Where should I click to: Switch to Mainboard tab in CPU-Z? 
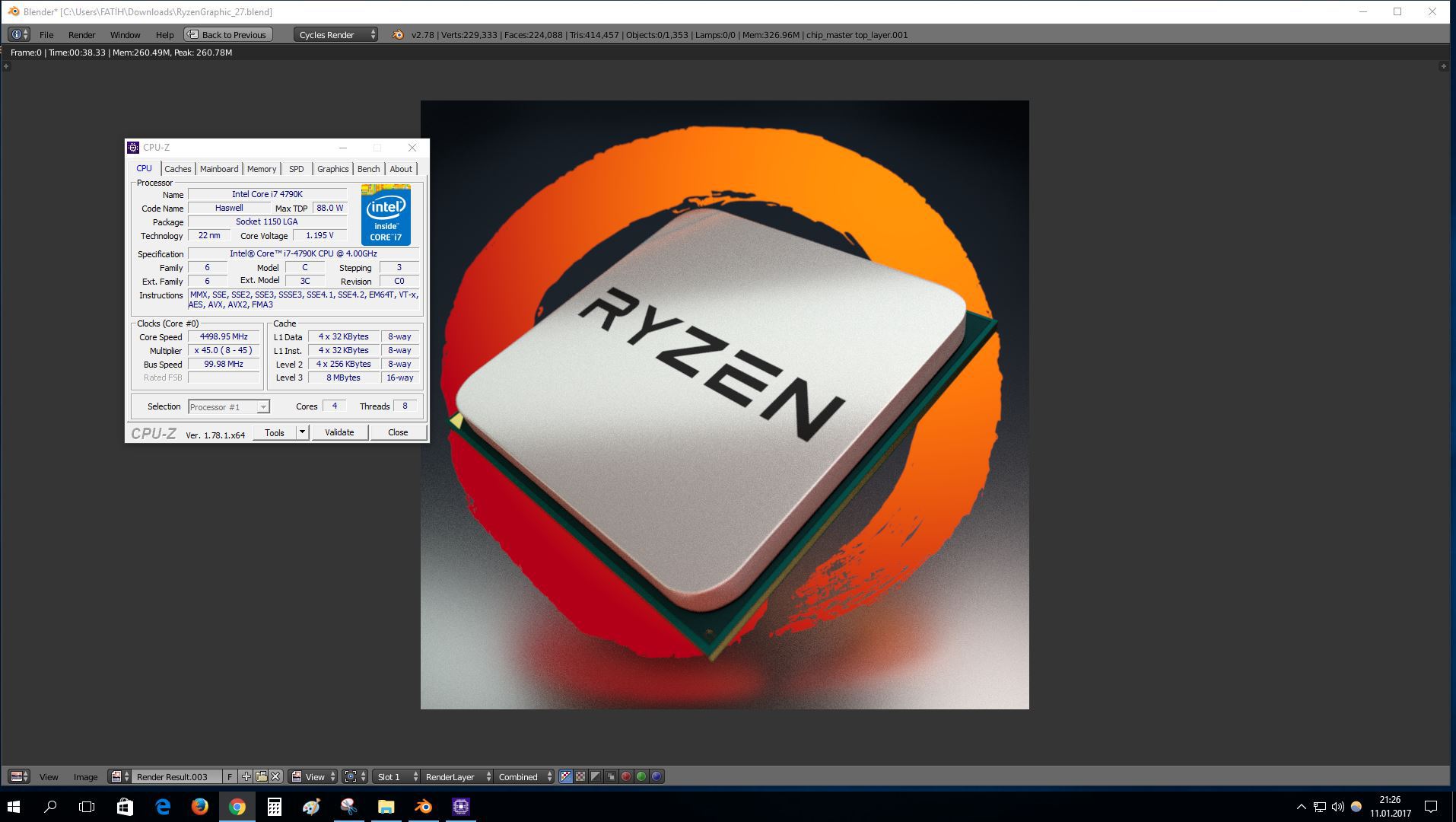click(x=219, y=169)
